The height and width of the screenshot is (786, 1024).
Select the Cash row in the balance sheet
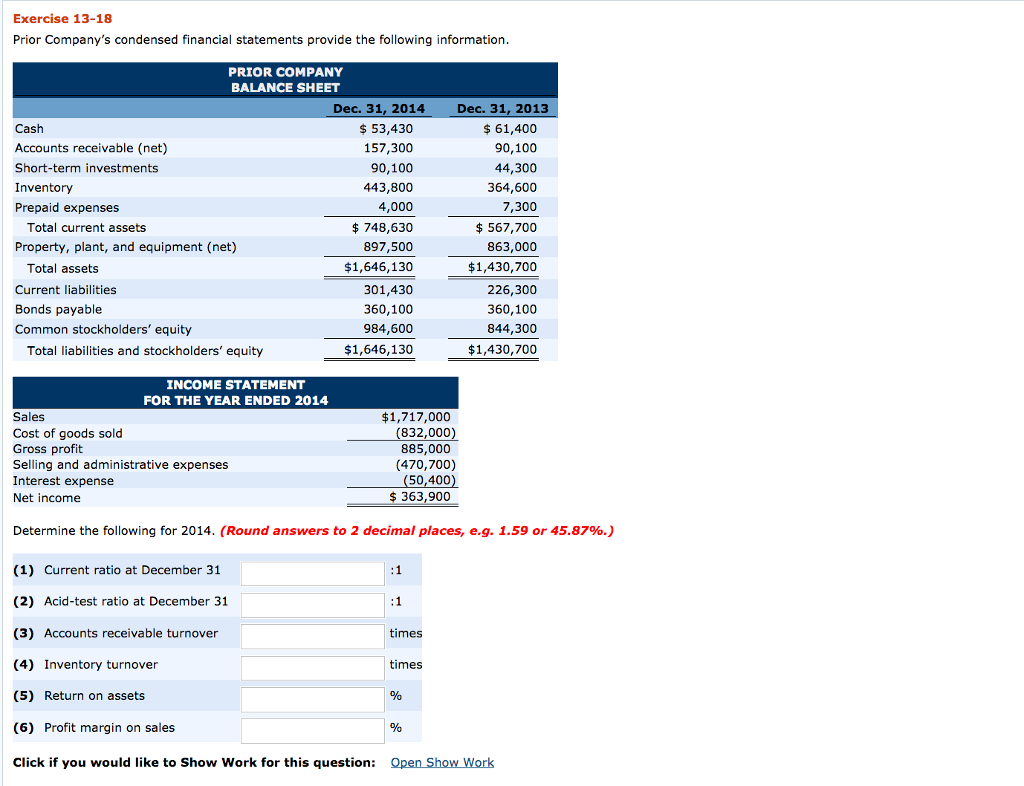25,128
